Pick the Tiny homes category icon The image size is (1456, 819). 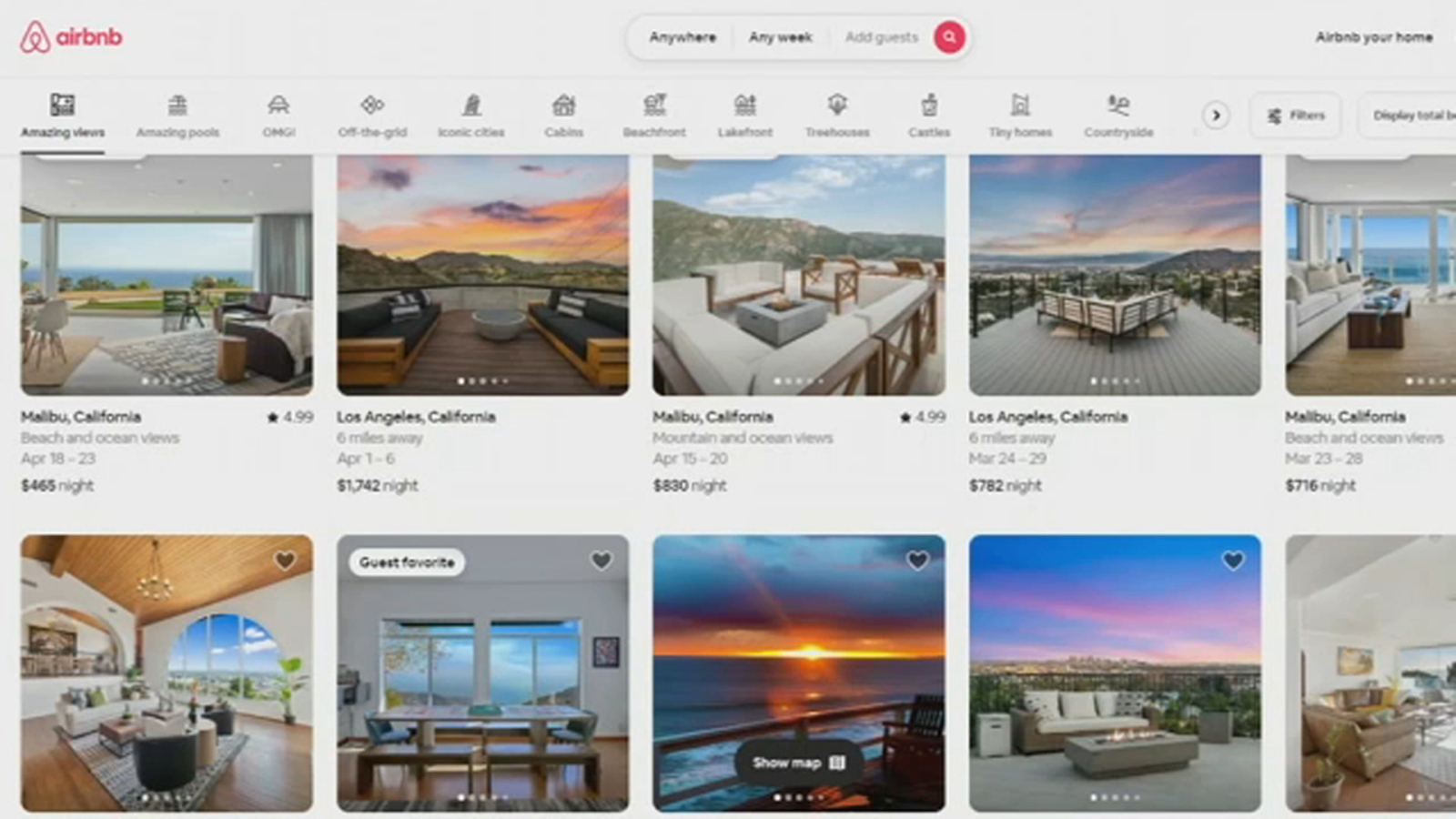(x=1020, y=105)
